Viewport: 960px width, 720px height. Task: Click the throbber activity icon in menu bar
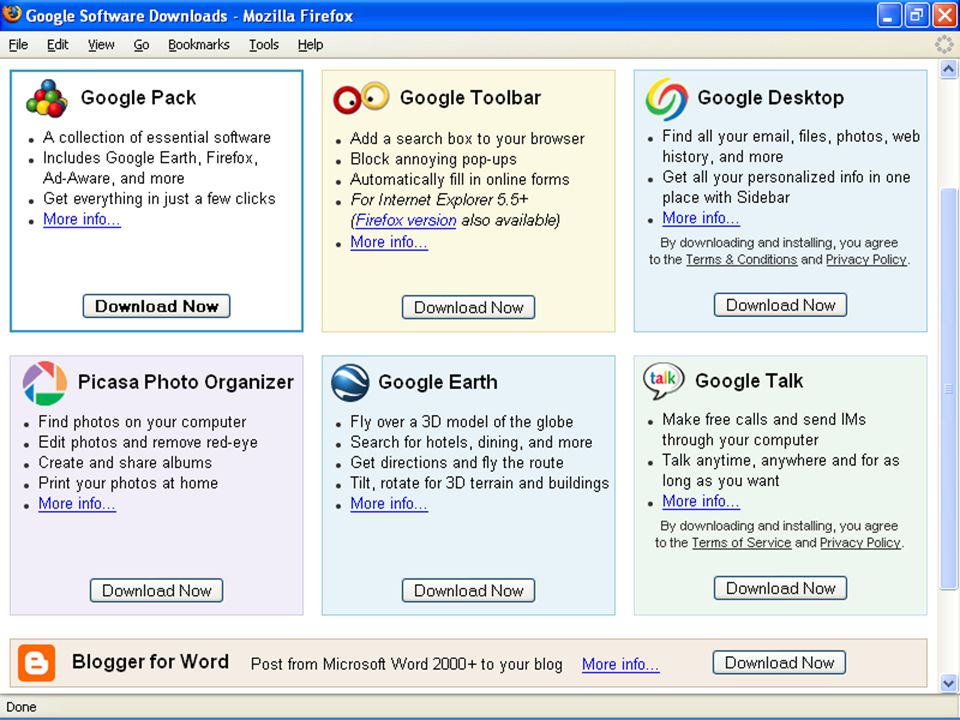(944, 44)
